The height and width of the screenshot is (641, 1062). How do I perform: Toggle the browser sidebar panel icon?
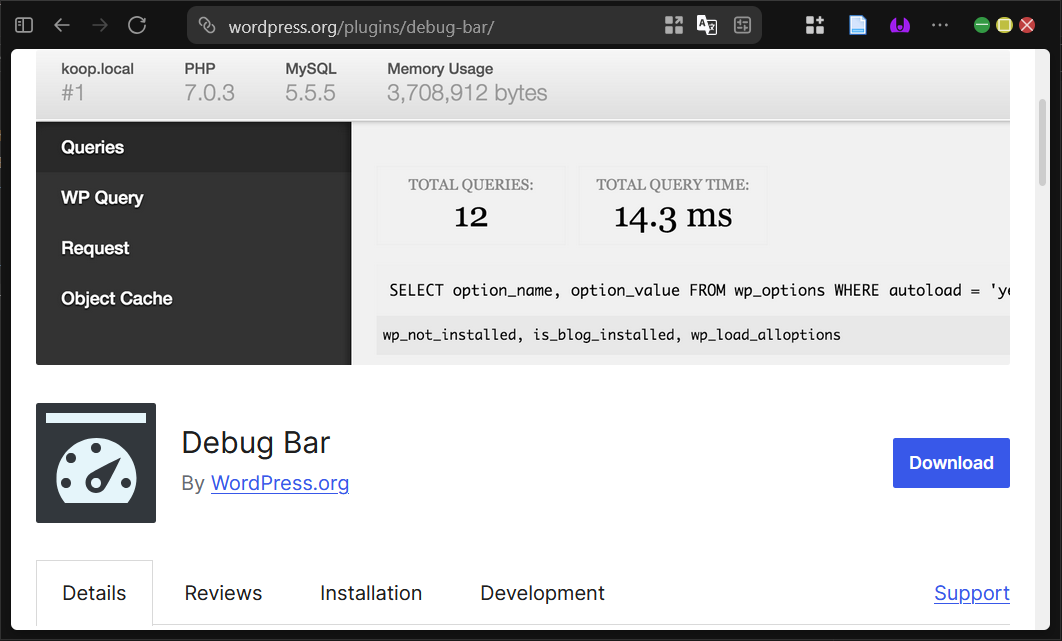(24, 26)
